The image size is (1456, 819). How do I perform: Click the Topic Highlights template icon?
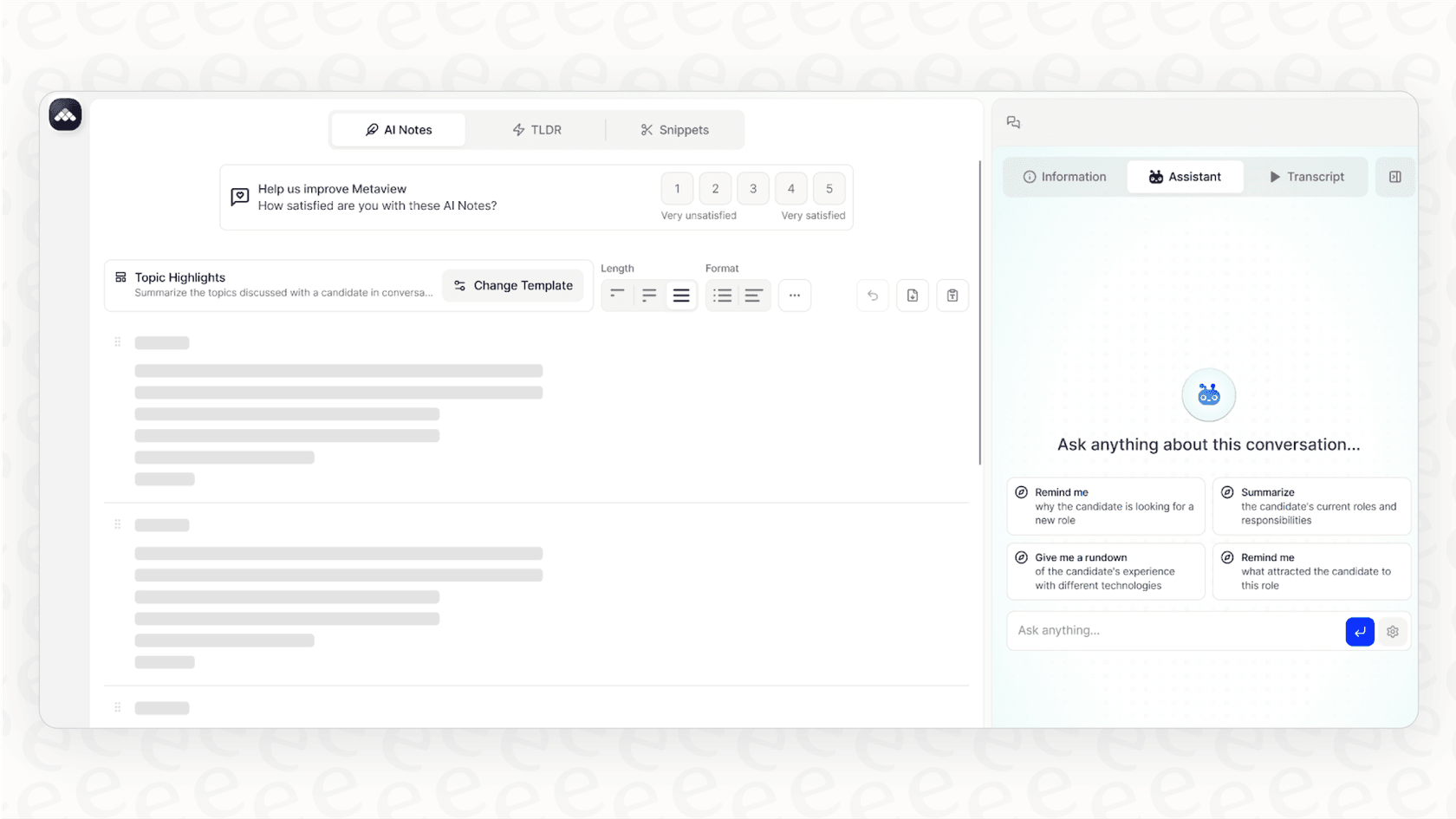pyautogui.click(x=119, y=276)
